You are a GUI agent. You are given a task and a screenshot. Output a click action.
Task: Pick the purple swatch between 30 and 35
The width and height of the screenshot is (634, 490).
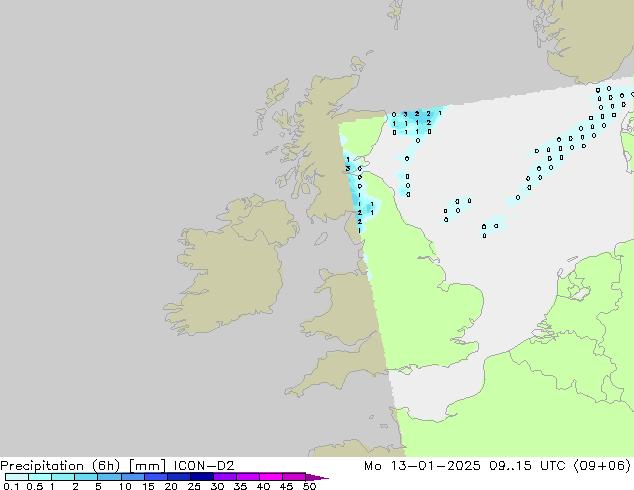(226, 477)
